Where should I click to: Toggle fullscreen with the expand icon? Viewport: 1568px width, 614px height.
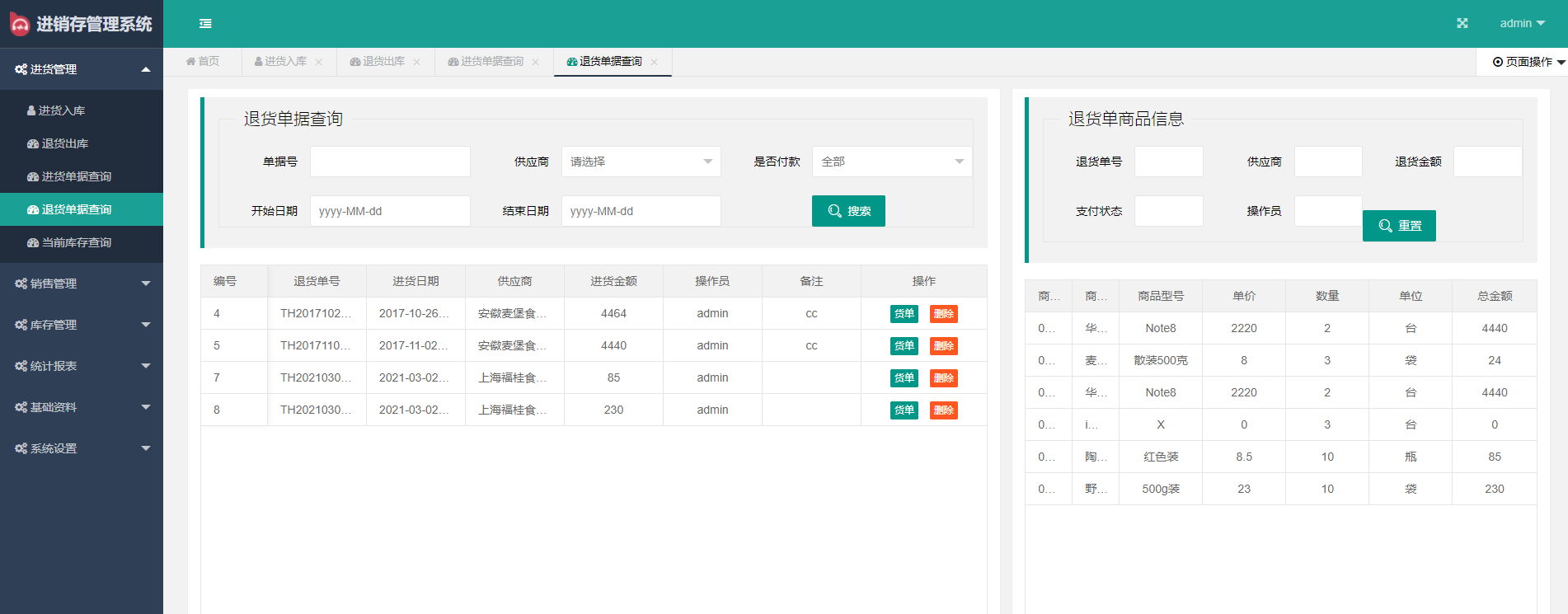click(x=1462, y=23)
